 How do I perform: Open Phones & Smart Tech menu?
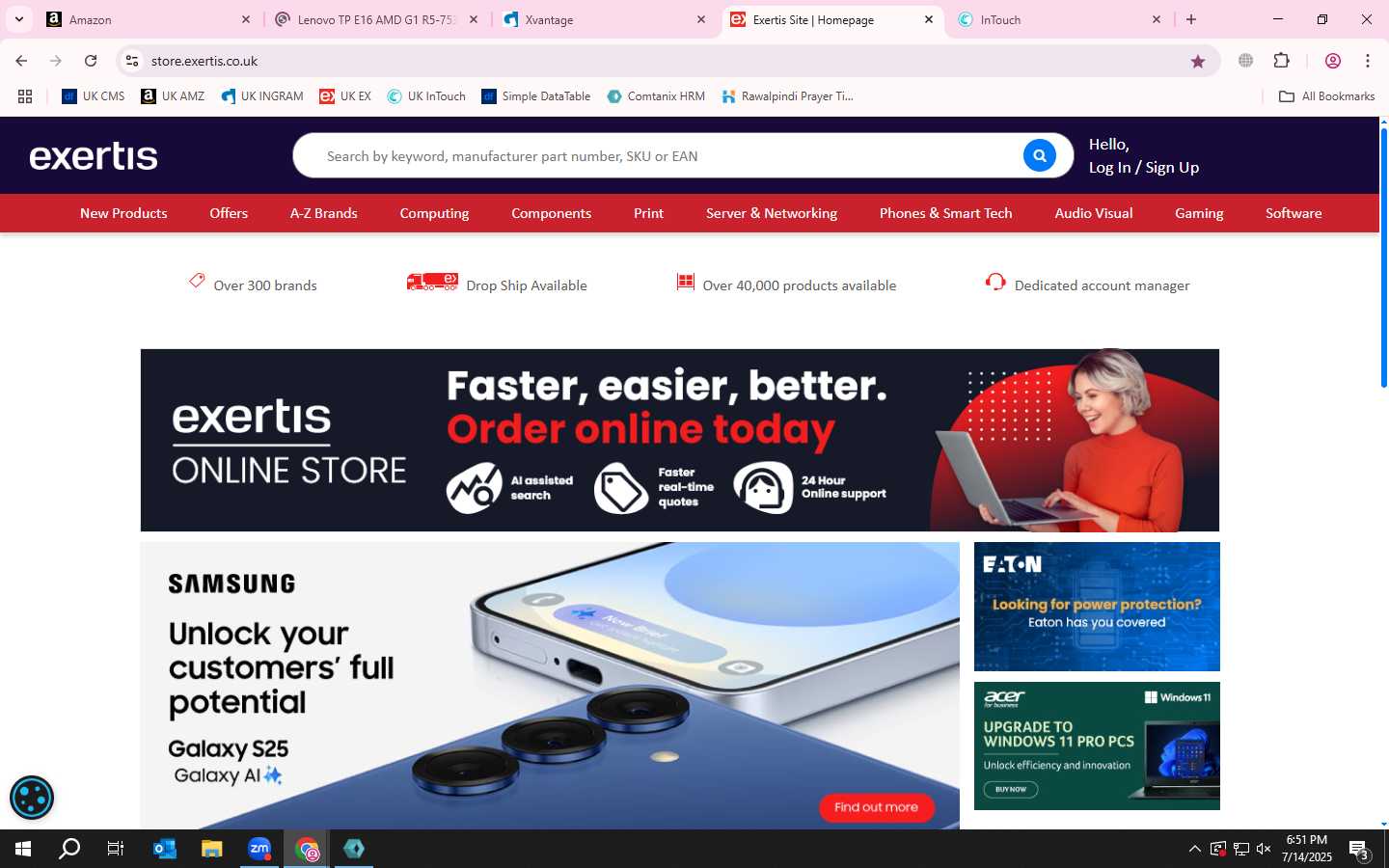[x=945, y=213]
